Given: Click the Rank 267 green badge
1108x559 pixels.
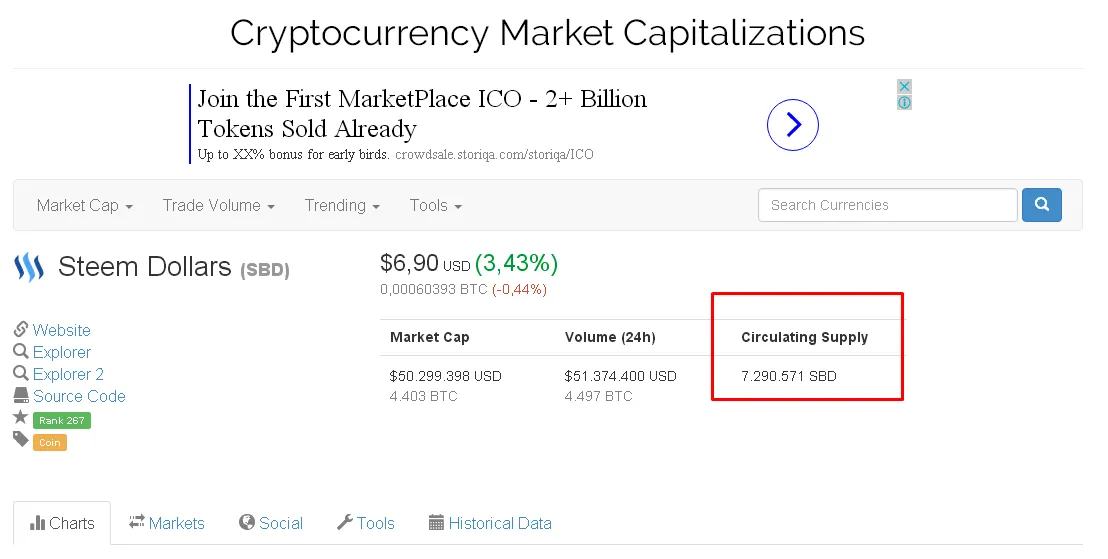Looking at the screenshot, I should point(61,420).
